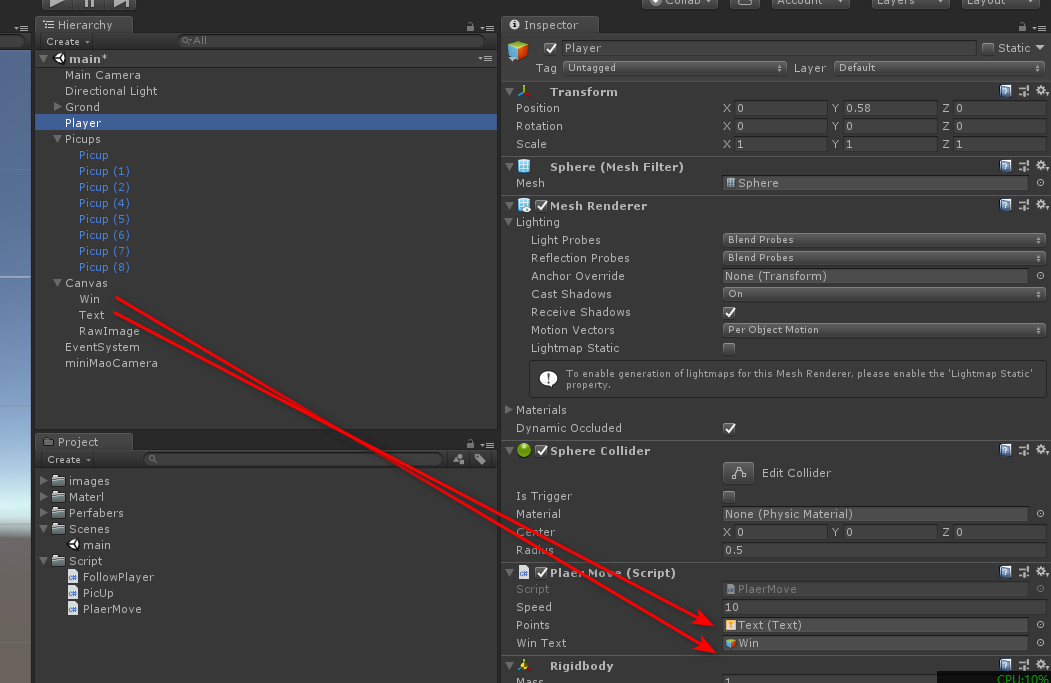
Task: Open PlaerMove script settings gear
Action: (x=1042, y=572)
